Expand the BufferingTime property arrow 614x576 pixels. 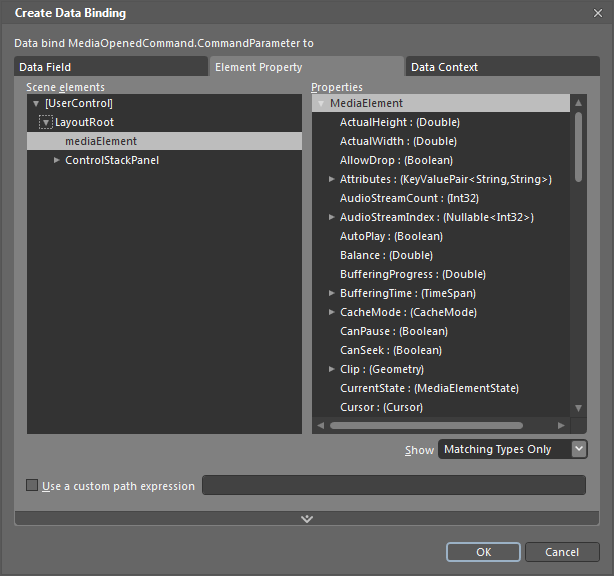pyautogui.click(x=332, y=293)
